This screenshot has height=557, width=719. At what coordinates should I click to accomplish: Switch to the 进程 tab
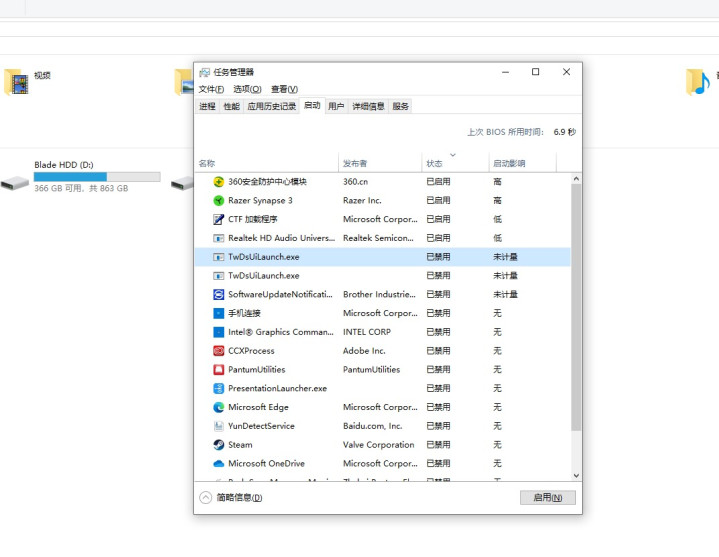click(207, 106)
